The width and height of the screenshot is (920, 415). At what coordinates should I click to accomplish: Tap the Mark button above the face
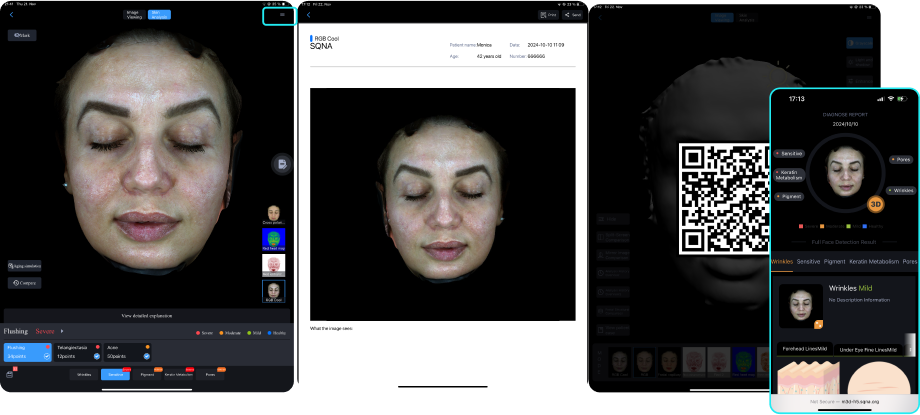pyautogui.click(x=22, y=35)
